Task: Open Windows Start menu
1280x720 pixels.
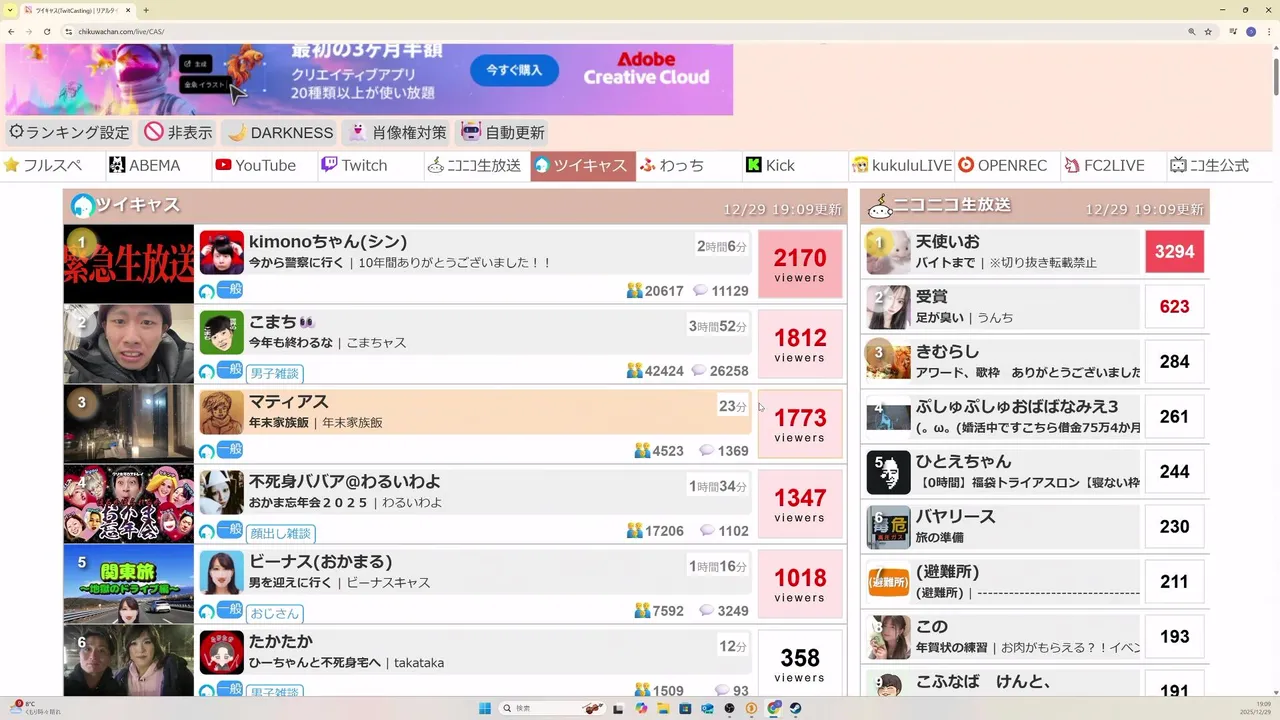Action: (485, 708)
